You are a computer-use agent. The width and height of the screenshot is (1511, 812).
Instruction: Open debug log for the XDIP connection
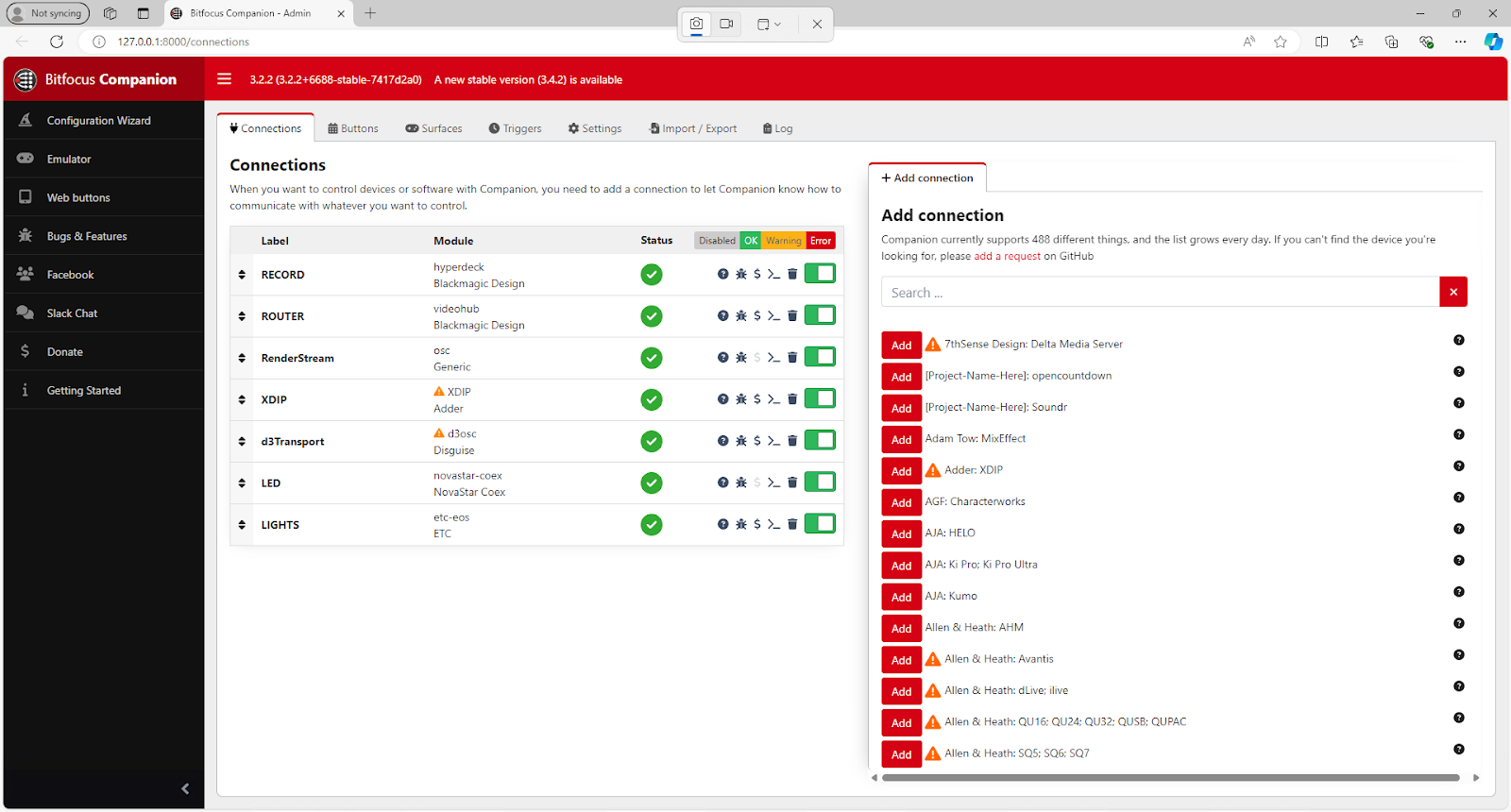coord(741,399)
